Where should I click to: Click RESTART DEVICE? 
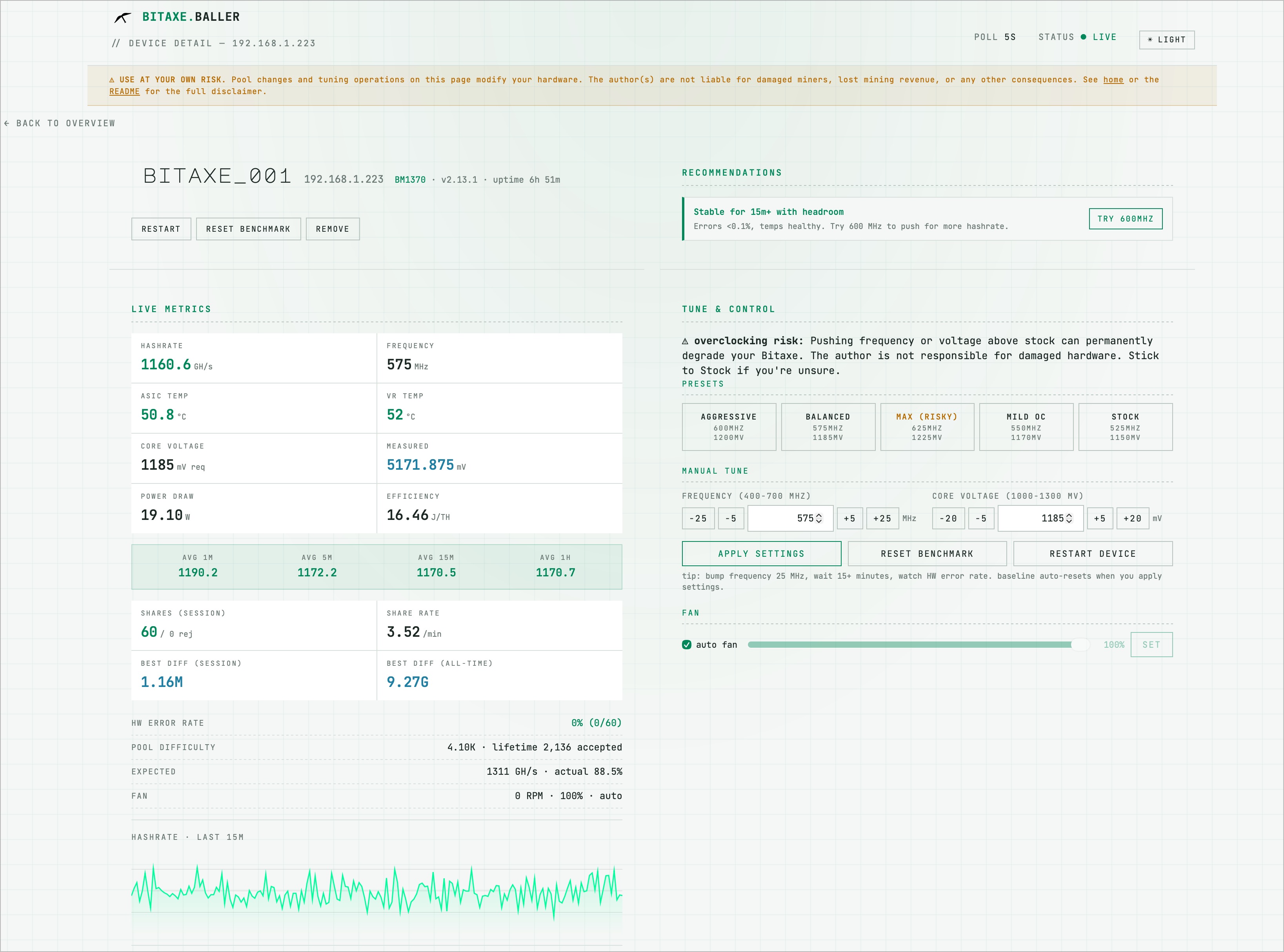[1093, 553]
